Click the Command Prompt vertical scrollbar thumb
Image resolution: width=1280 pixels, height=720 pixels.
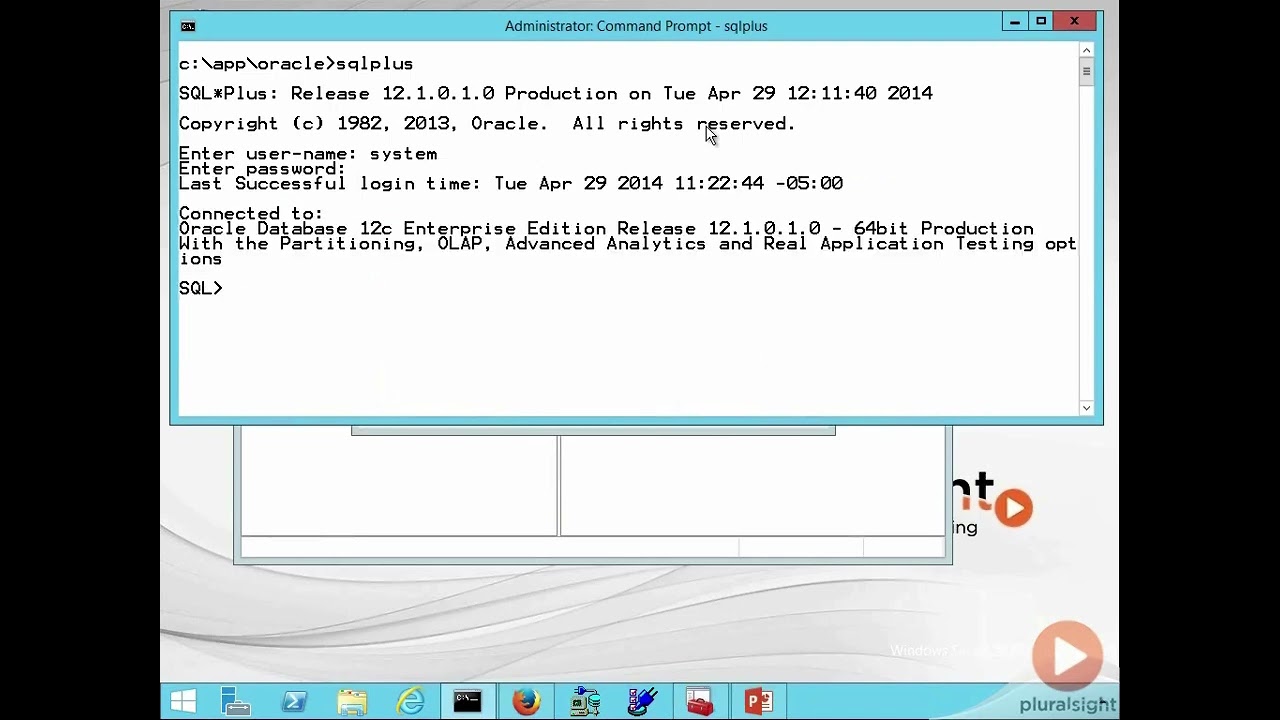pyautogui.click(x=1086, y=72)
